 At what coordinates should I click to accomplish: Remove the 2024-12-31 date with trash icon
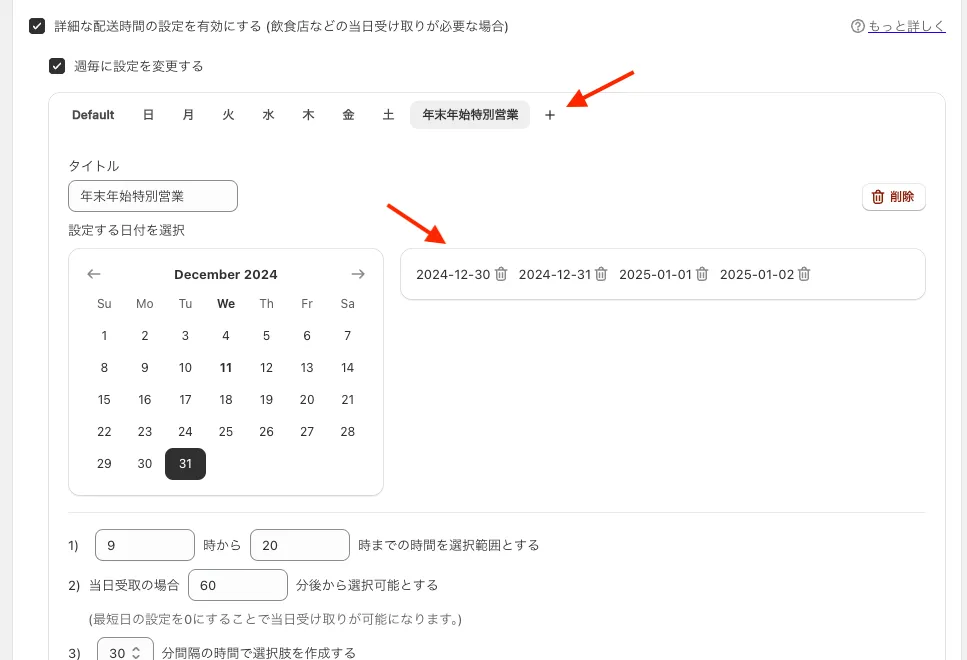pyautogui.click(x=601, y=274)
